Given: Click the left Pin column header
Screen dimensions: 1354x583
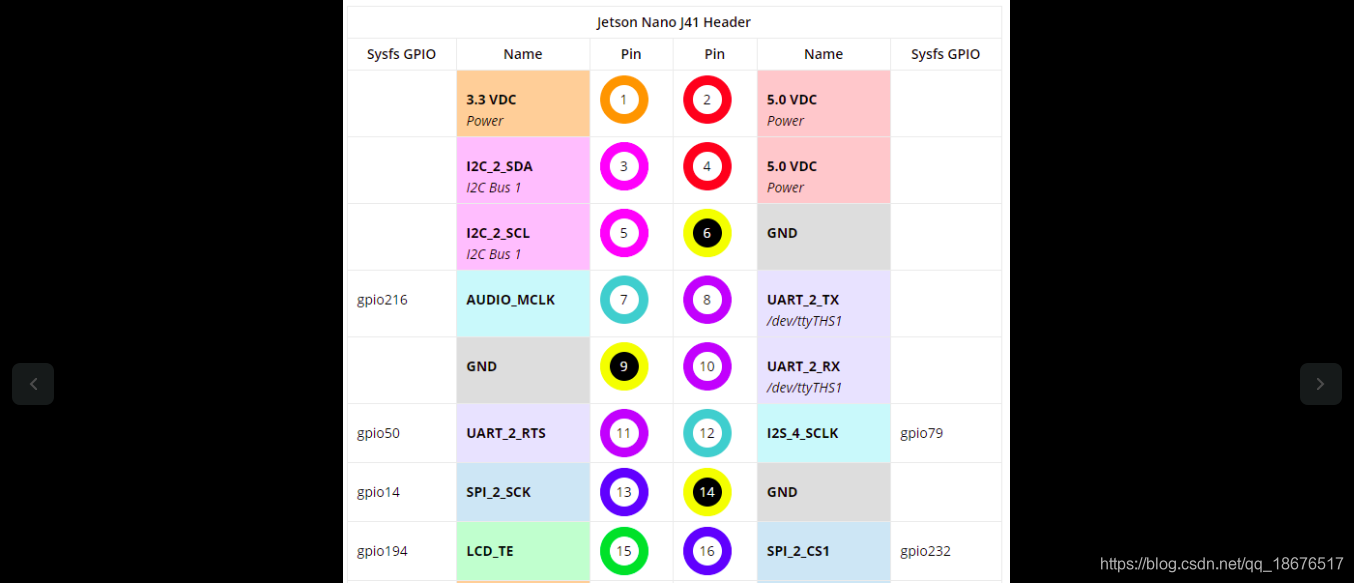Looking at the screenshot, I should click(x=631, y=54).
